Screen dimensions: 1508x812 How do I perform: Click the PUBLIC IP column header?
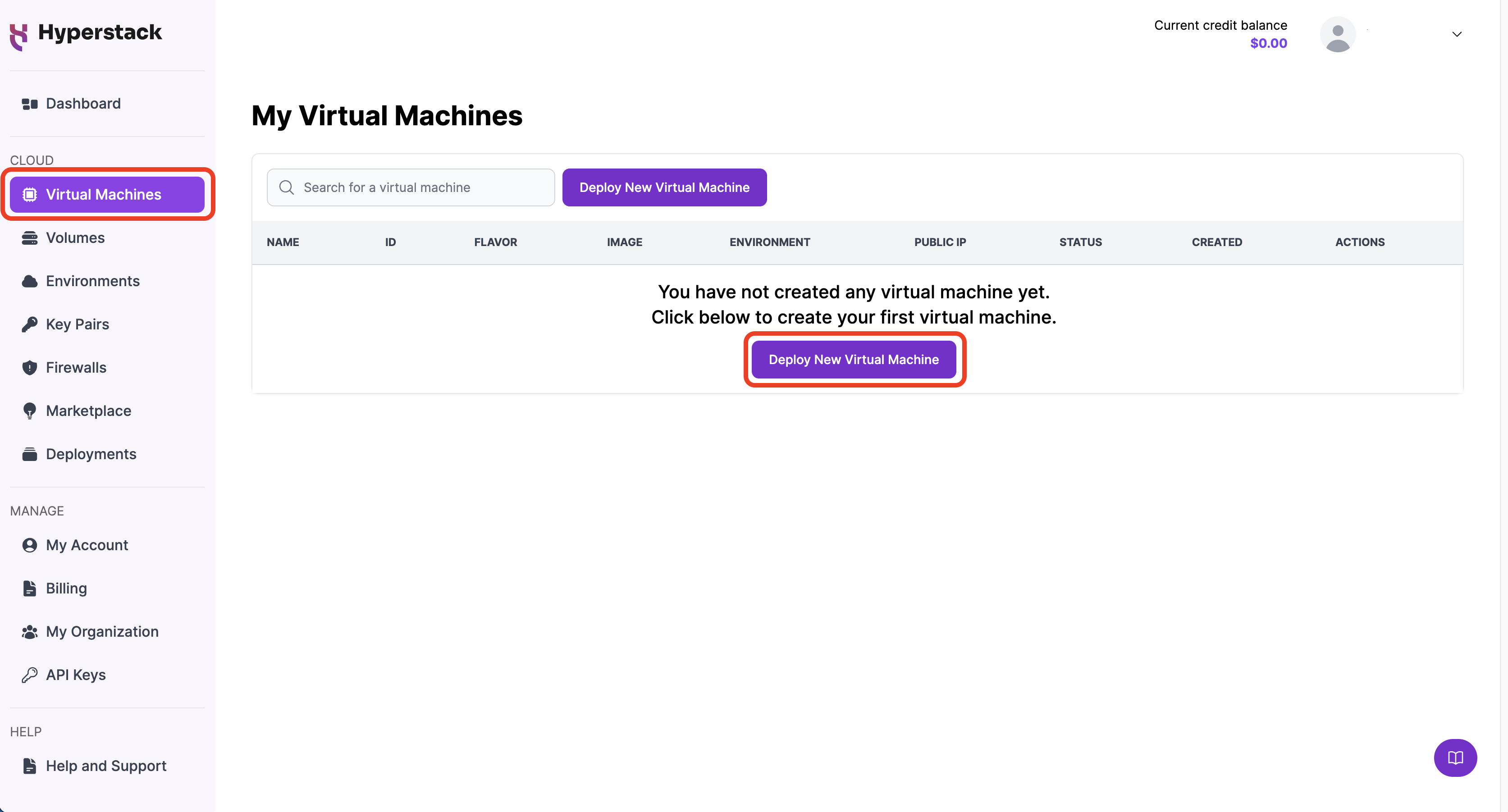click(x=940, y=242)
